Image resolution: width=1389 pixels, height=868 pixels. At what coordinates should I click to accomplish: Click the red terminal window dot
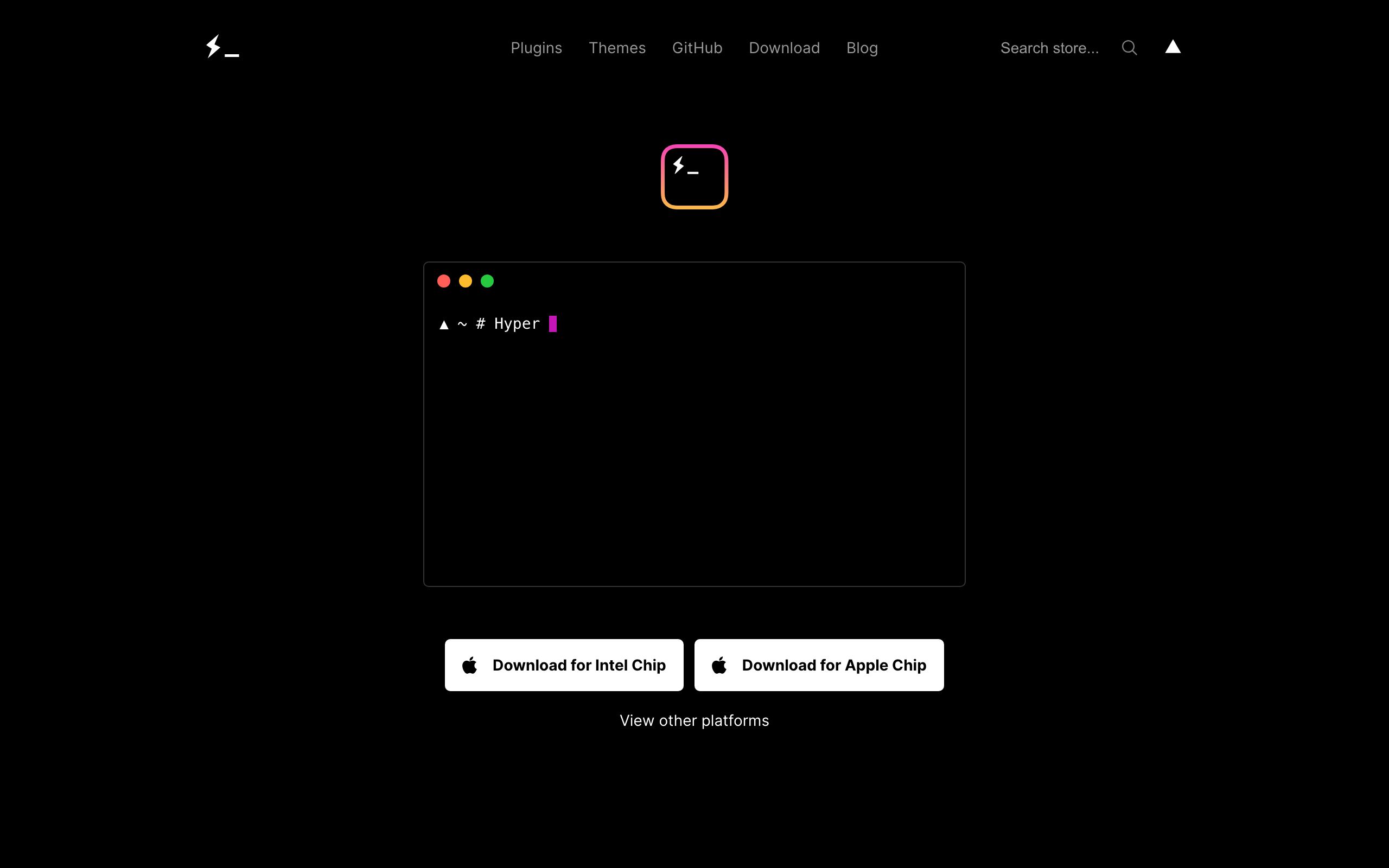coord(444,280)
